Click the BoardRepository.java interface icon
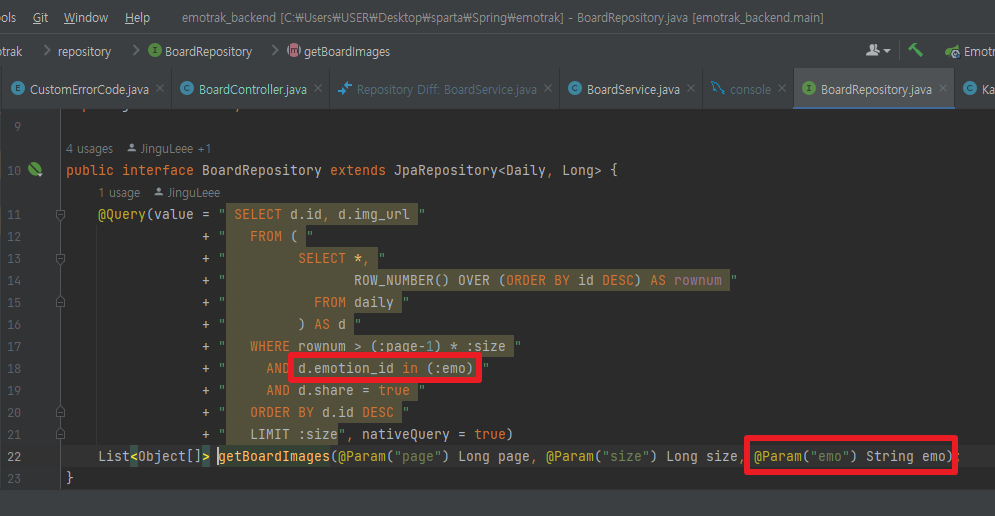 click(808, 88)
